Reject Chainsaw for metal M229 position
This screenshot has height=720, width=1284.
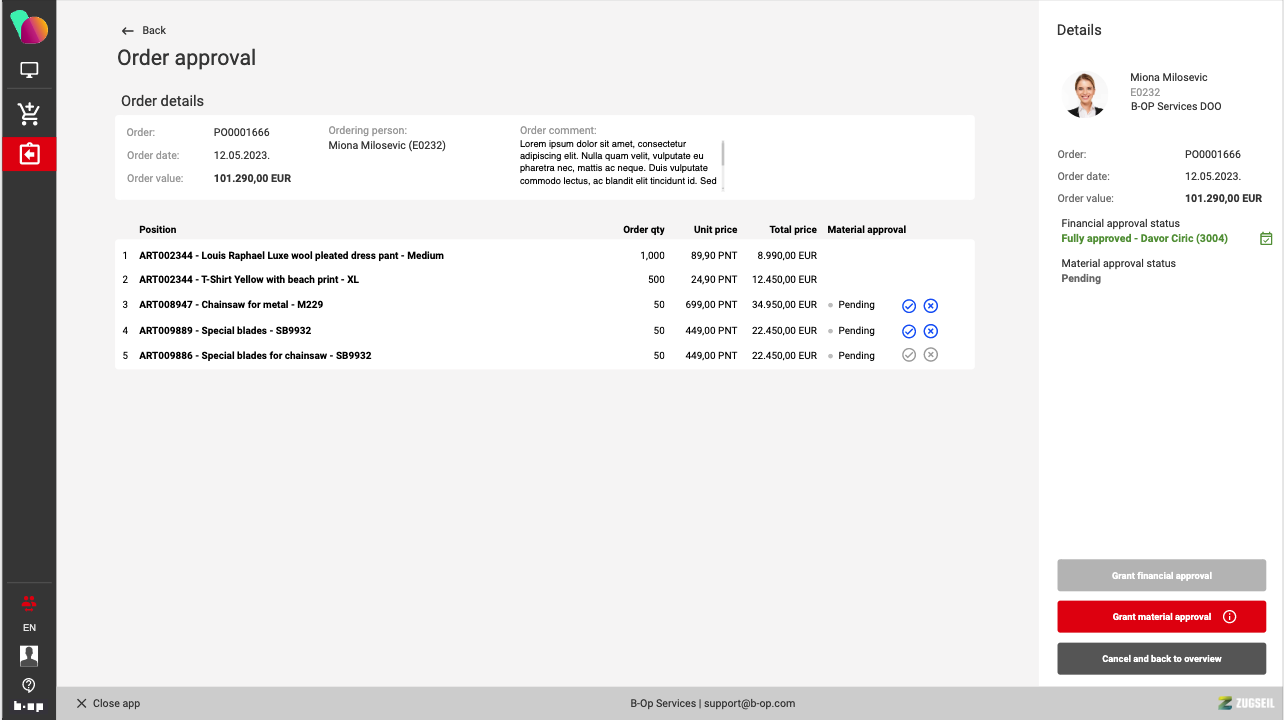(x=930, y=306)
